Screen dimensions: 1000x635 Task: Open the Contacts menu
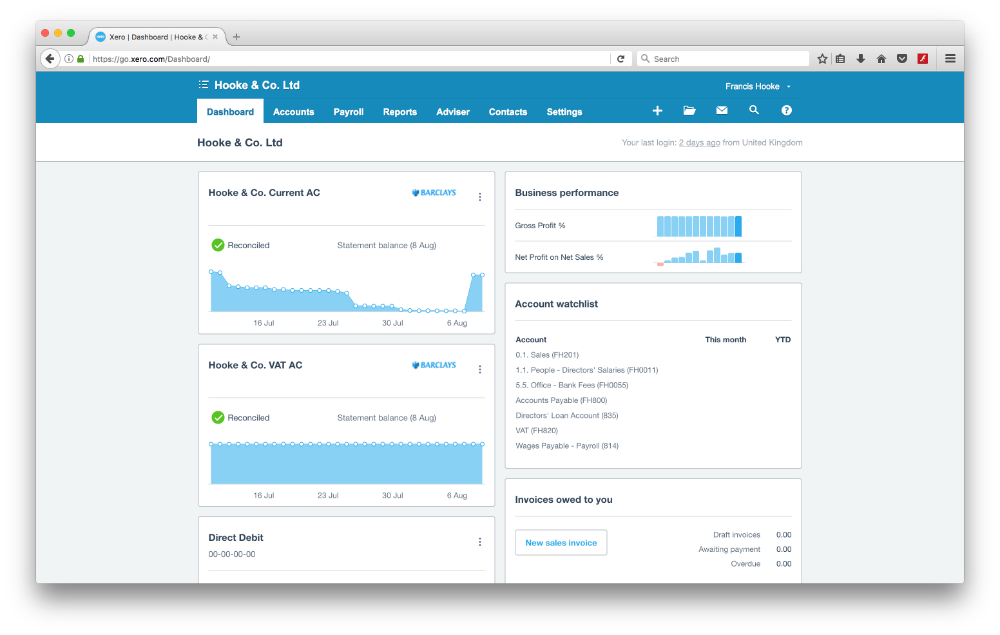[x=508, y=112]
